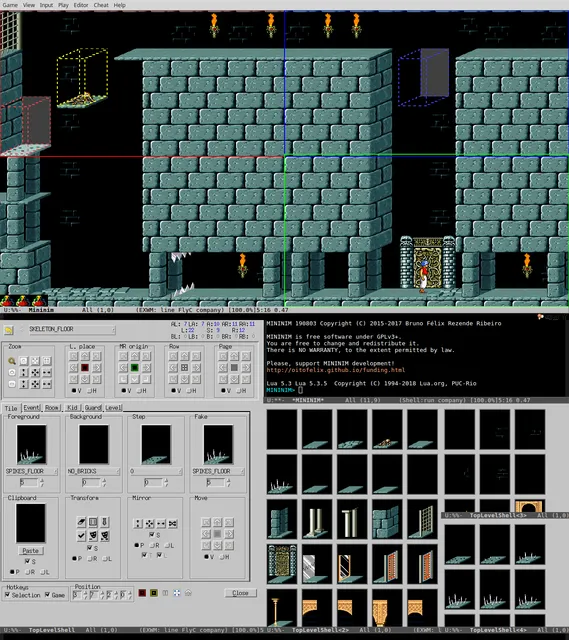
Task: Open the Step value dropdown
Action: pyautogui.click(x=156, y=471)
